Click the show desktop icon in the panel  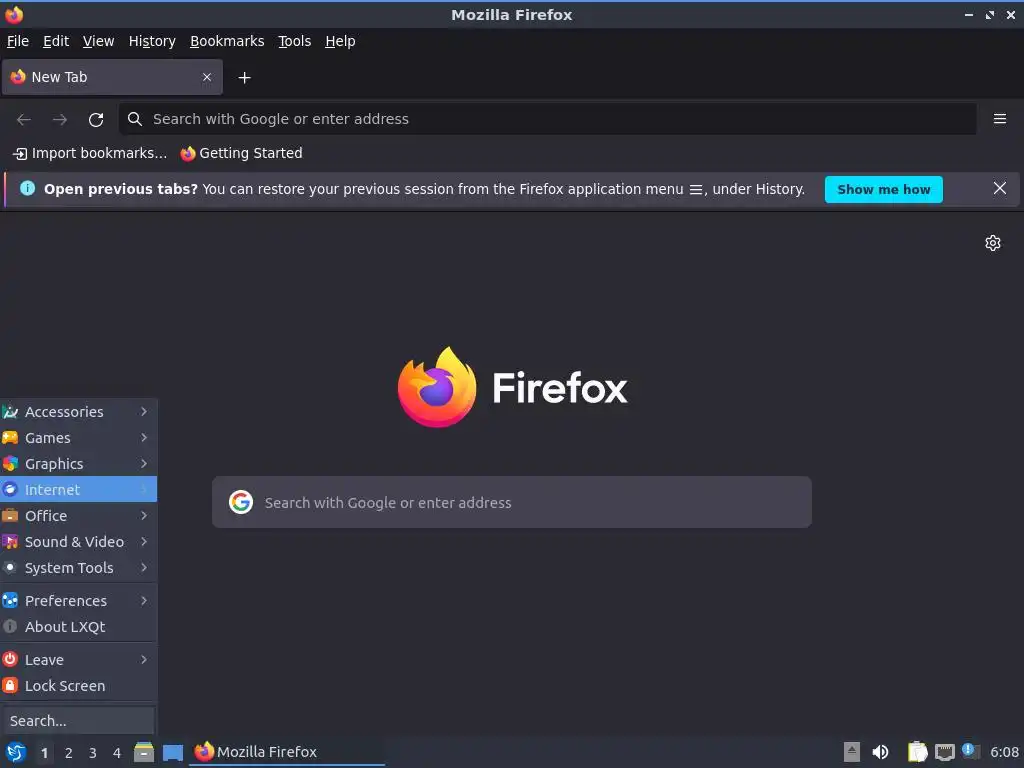click(x=172, y=752)
